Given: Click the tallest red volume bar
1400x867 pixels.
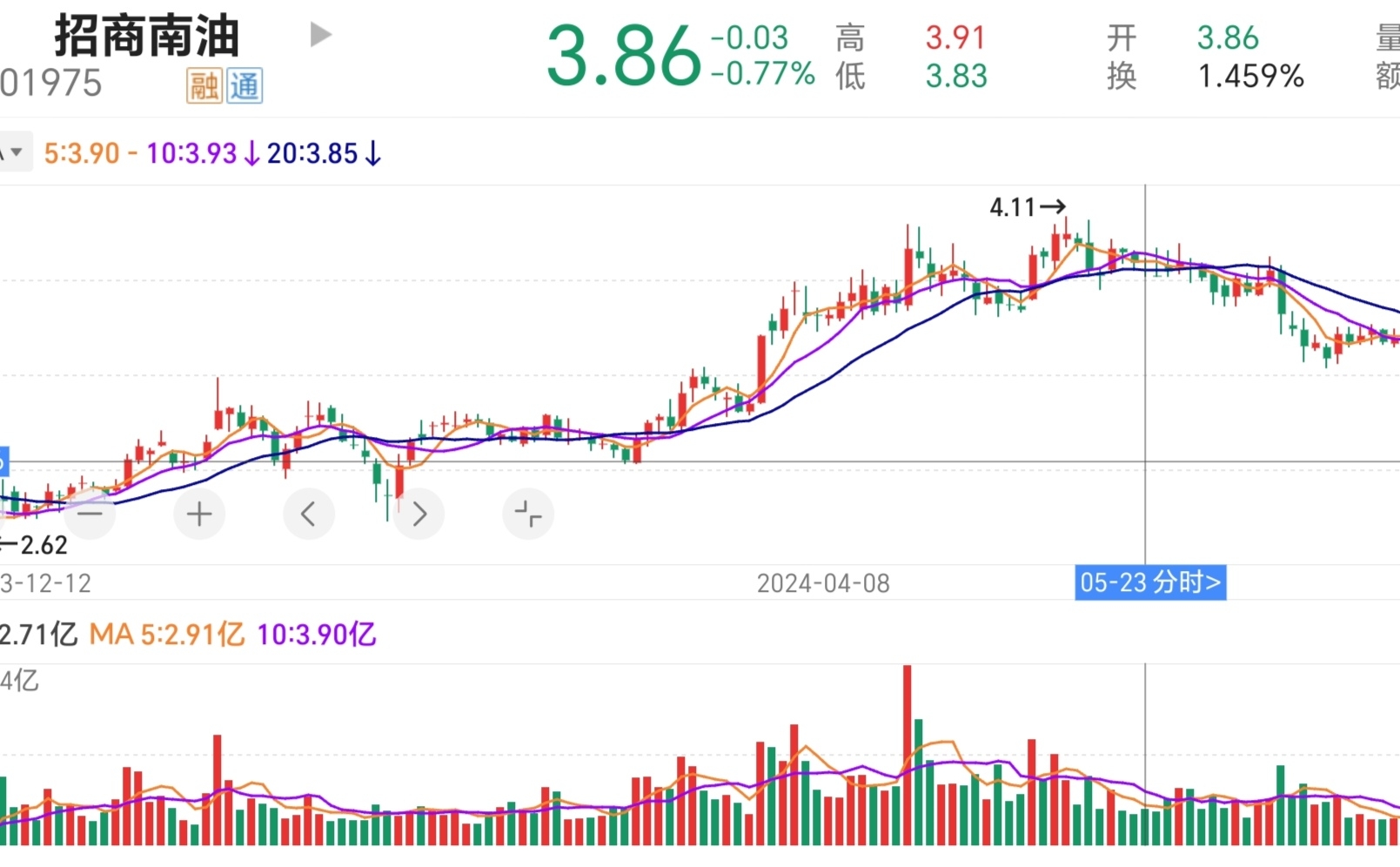Looking at the screenshot, I should 908,755.
